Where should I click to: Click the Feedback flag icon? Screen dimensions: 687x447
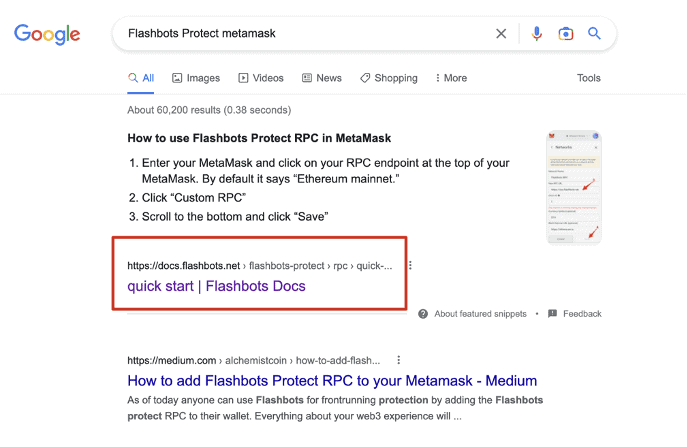tap(552, 313)
